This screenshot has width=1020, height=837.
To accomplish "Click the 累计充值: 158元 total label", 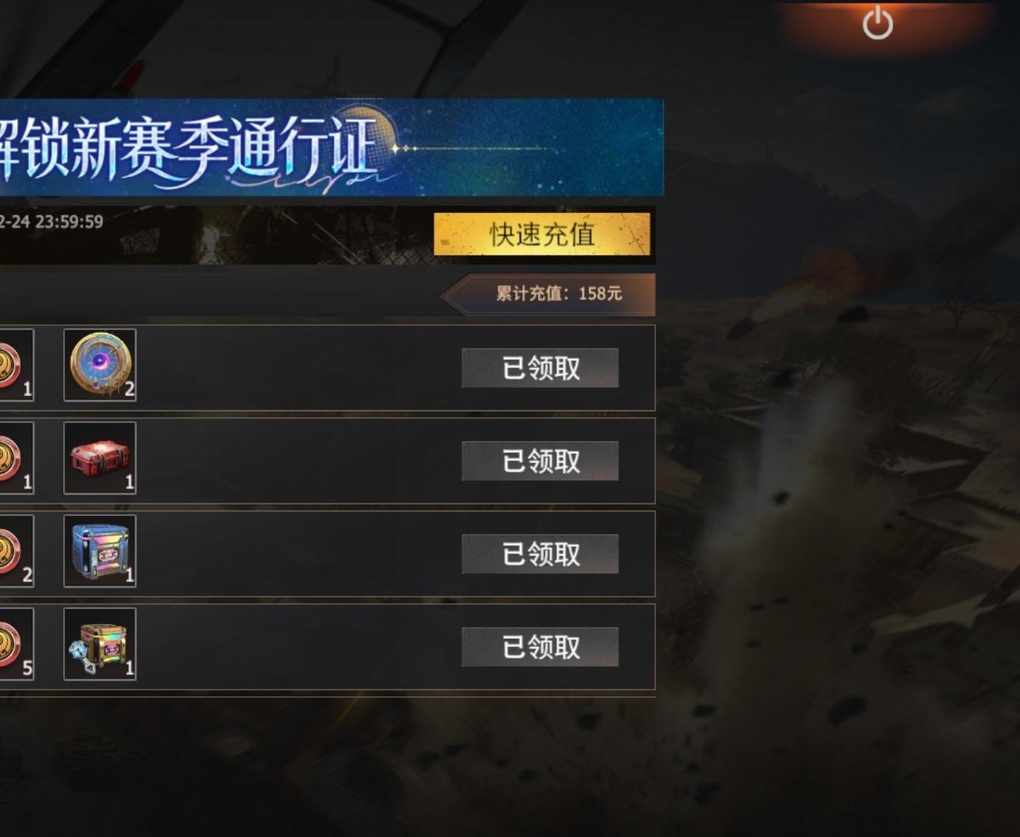I will pyautogui.click(x=559, y=293).
